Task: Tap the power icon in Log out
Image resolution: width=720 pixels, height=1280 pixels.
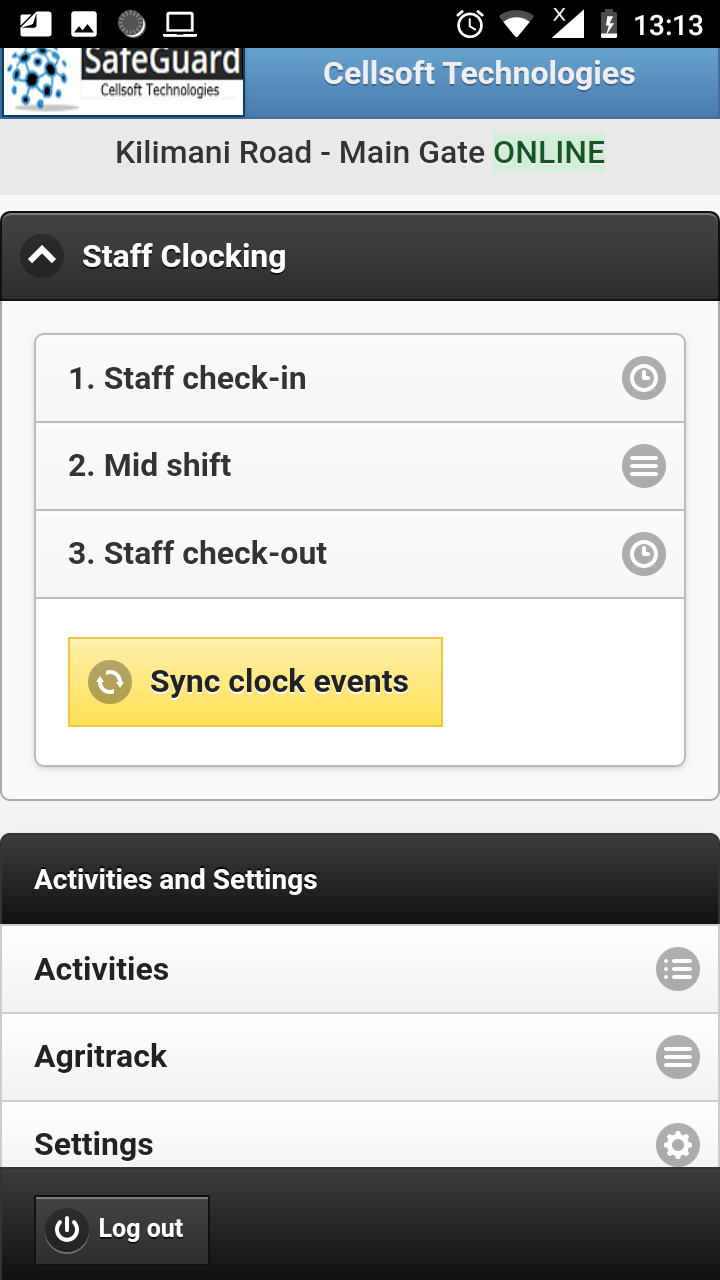Action: [x=67, y=1229]
